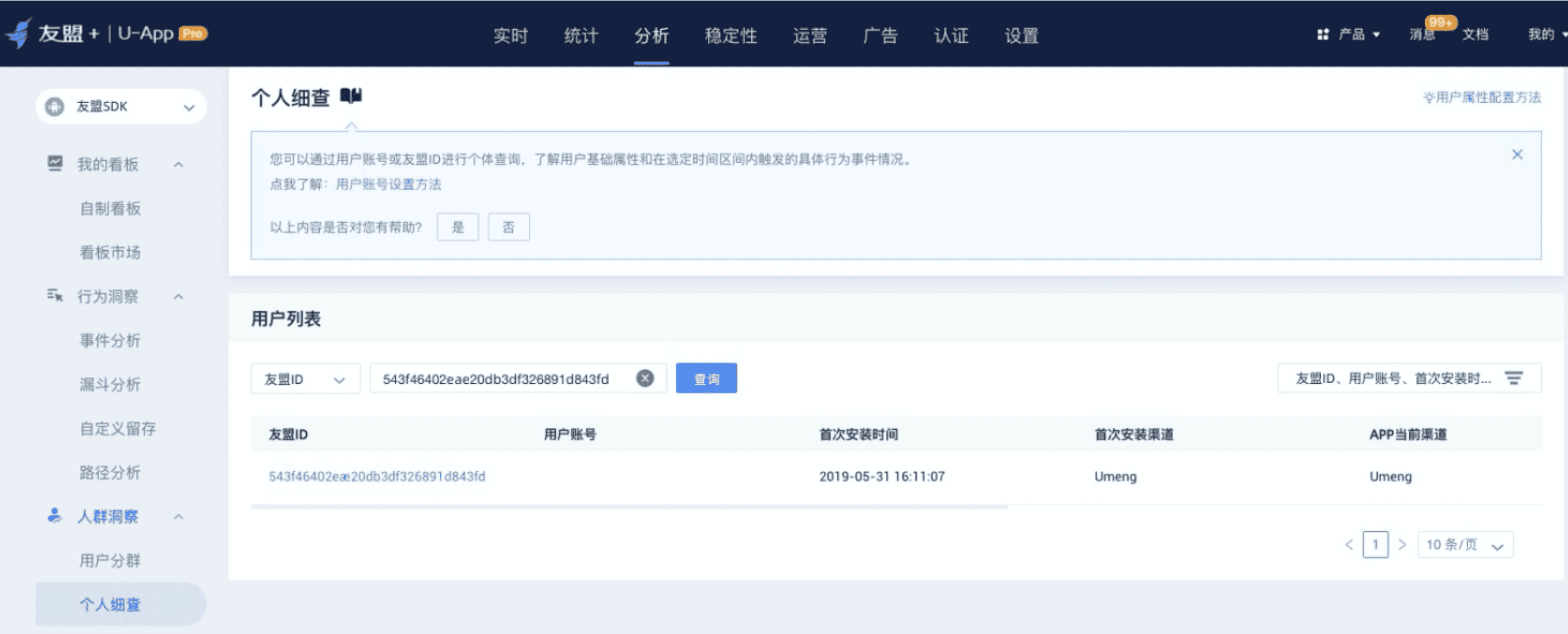
Task: Open the 友盟ID query type dropdown
Action: [305, 379]
